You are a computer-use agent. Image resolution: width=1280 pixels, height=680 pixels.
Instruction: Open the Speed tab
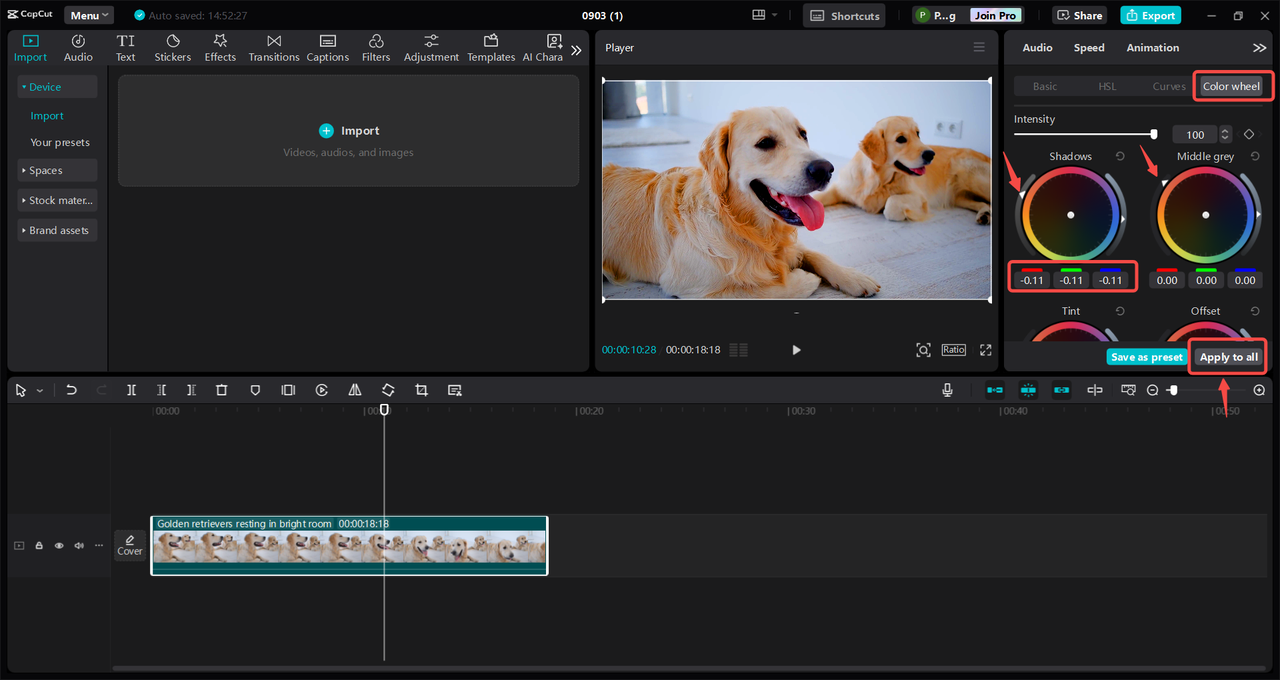(1089, 48)
